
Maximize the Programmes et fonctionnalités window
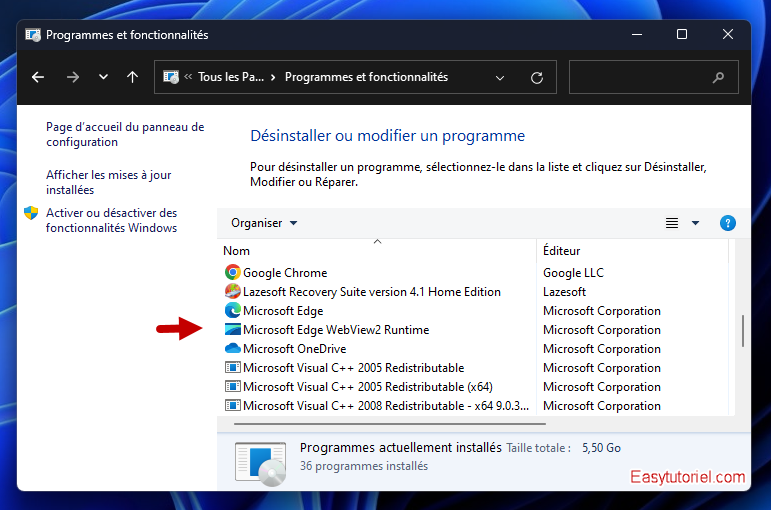point(682,34)
